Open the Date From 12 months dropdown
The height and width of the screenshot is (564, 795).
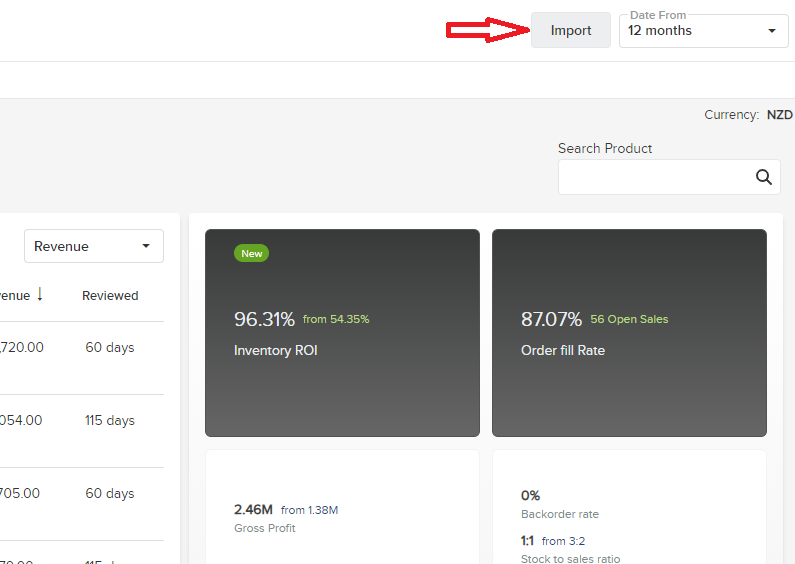(703, 31)
